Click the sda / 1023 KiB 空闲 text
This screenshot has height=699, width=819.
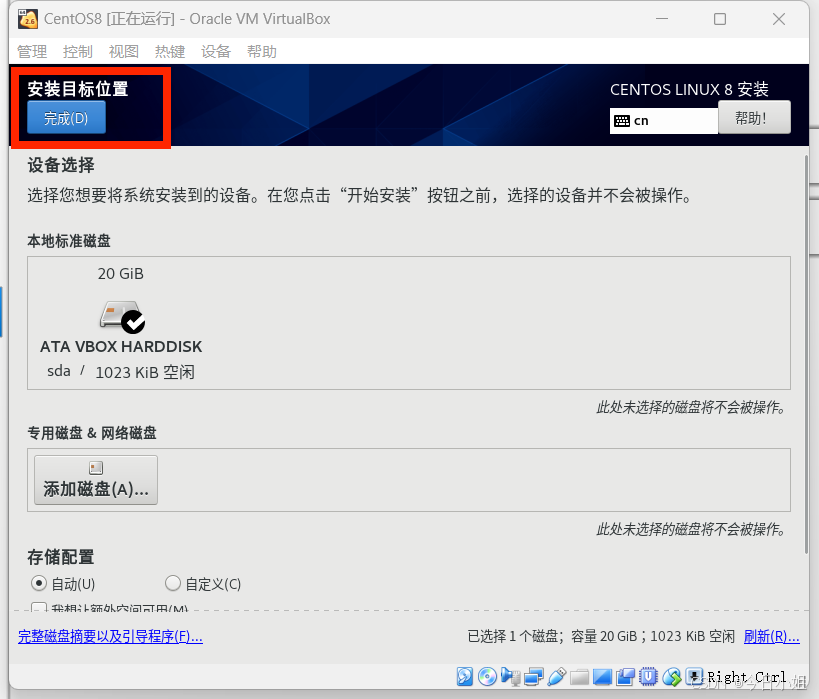point(121,371)
